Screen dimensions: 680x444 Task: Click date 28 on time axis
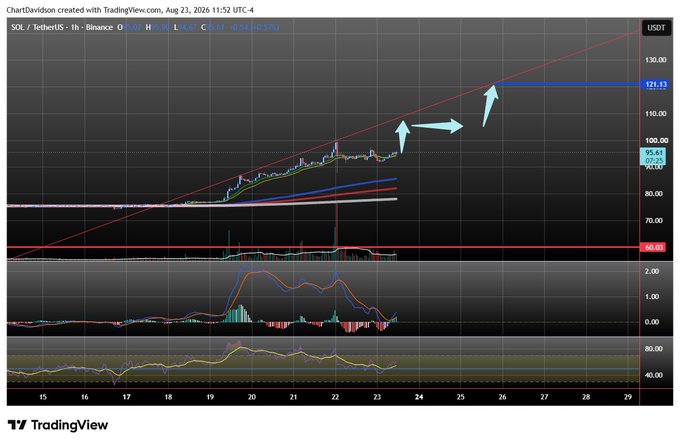pyautogui.click(x=586, y=397)
